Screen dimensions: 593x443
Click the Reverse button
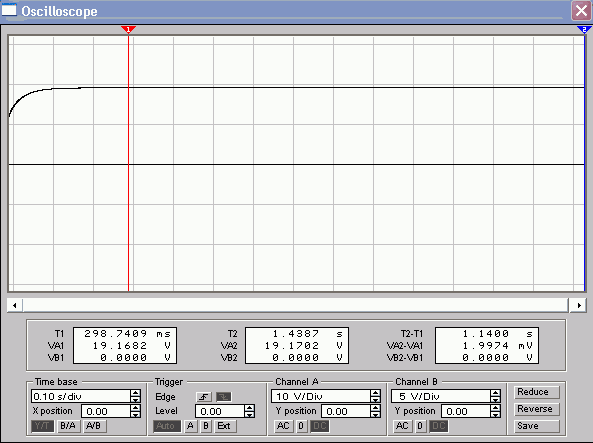(536, 409)
